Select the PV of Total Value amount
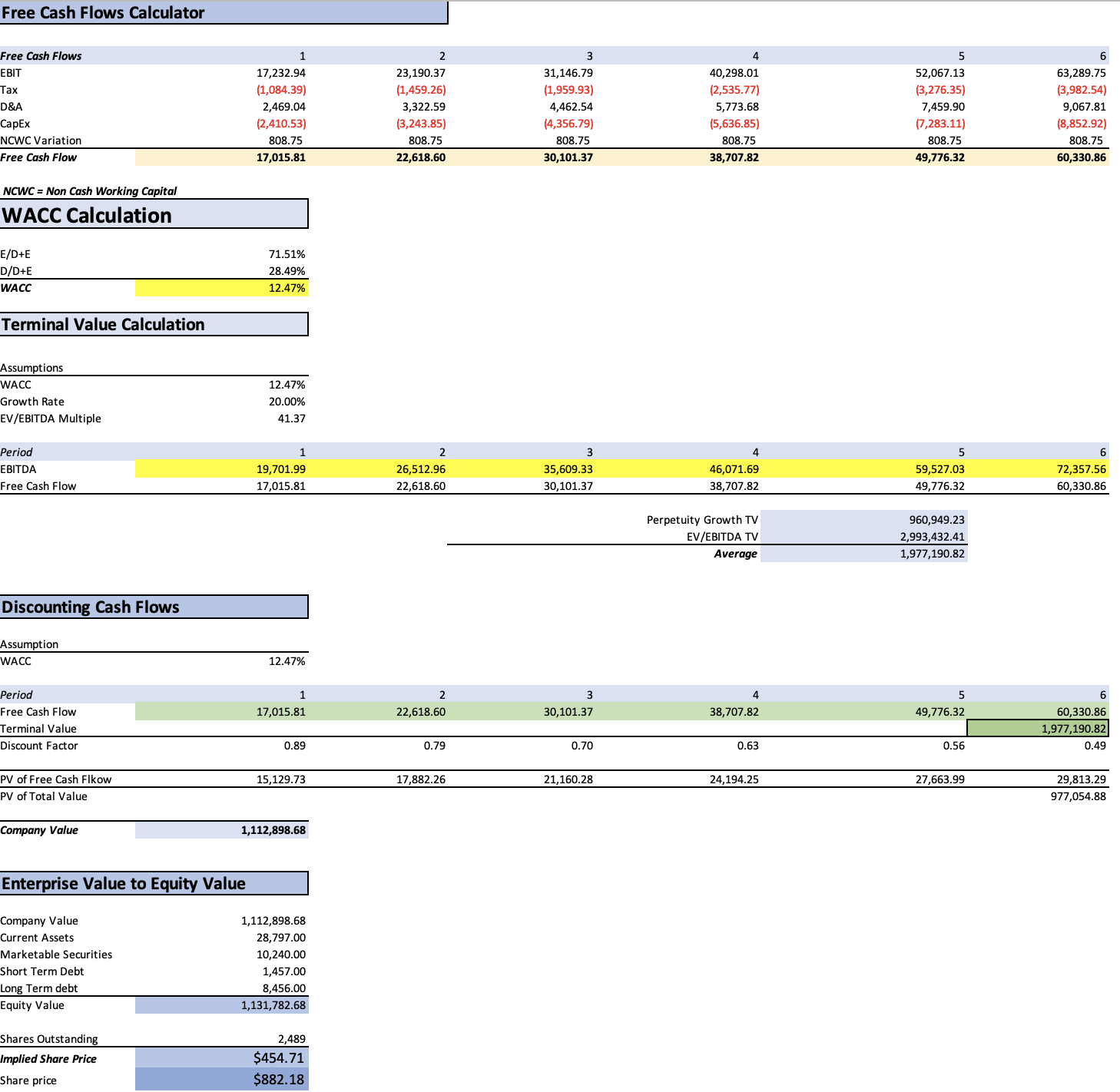The image size is (1120, 1092). [1075, 796]
